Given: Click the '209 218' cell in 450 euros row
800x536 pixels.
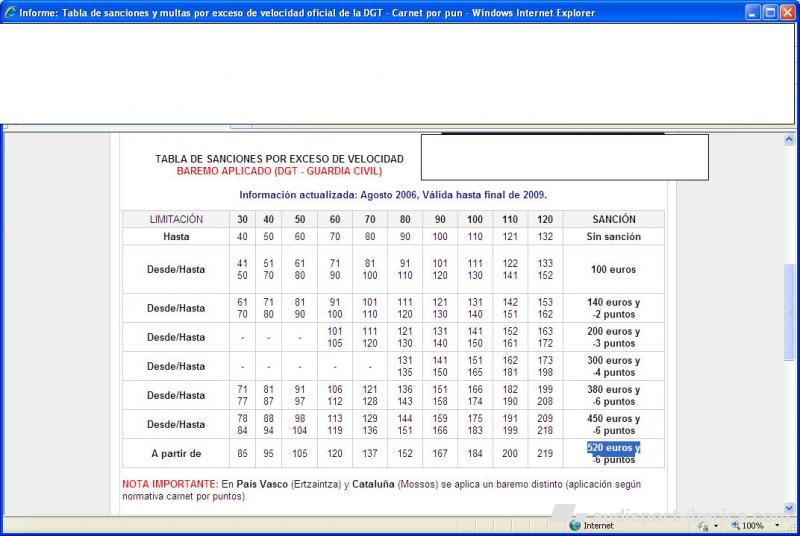Looking at the screenshot, I should click(x=545, y=424).
